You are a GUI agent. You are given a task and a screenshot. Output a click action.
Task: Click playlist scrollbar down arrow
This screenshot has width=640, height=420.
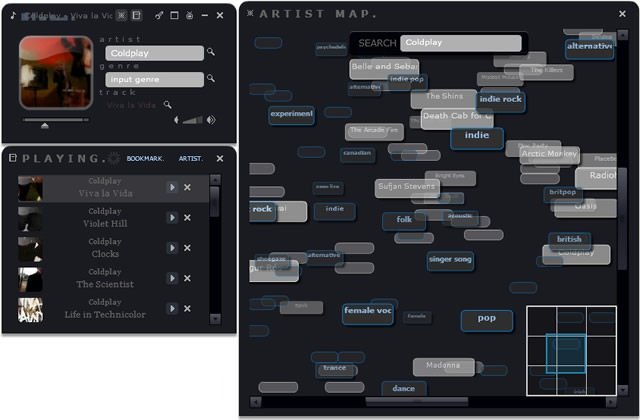coord(215,318)
